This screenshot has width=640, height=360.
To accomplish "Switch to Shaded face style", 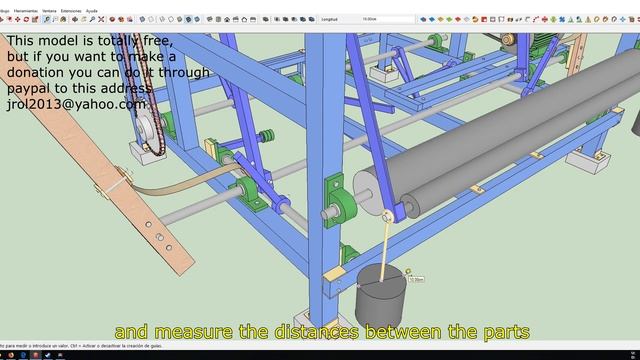I will (x=179, y=19).
